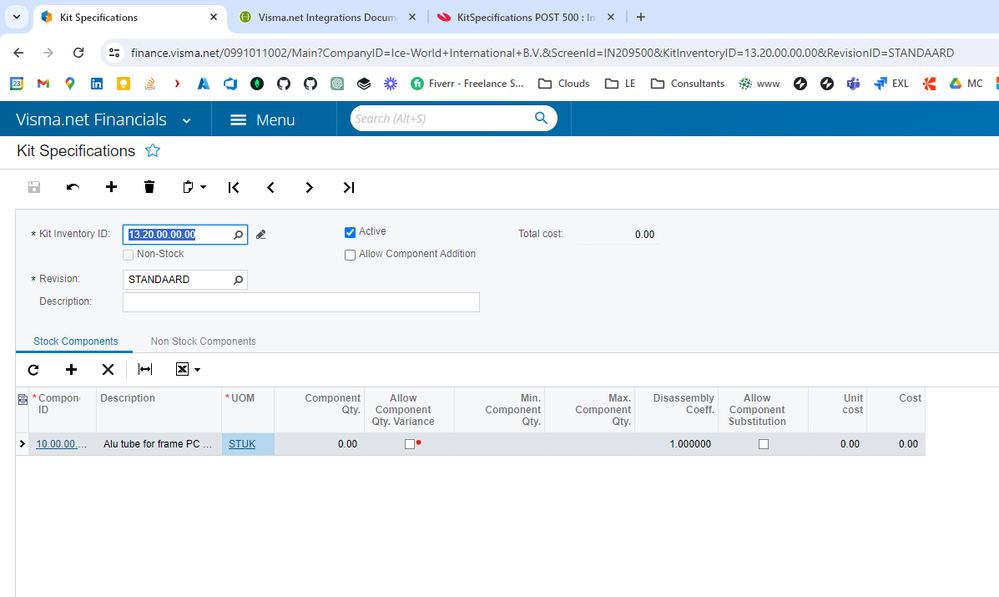The image size is (999, 597).
Task: Reload the browser page
Action: coord(78,53)
